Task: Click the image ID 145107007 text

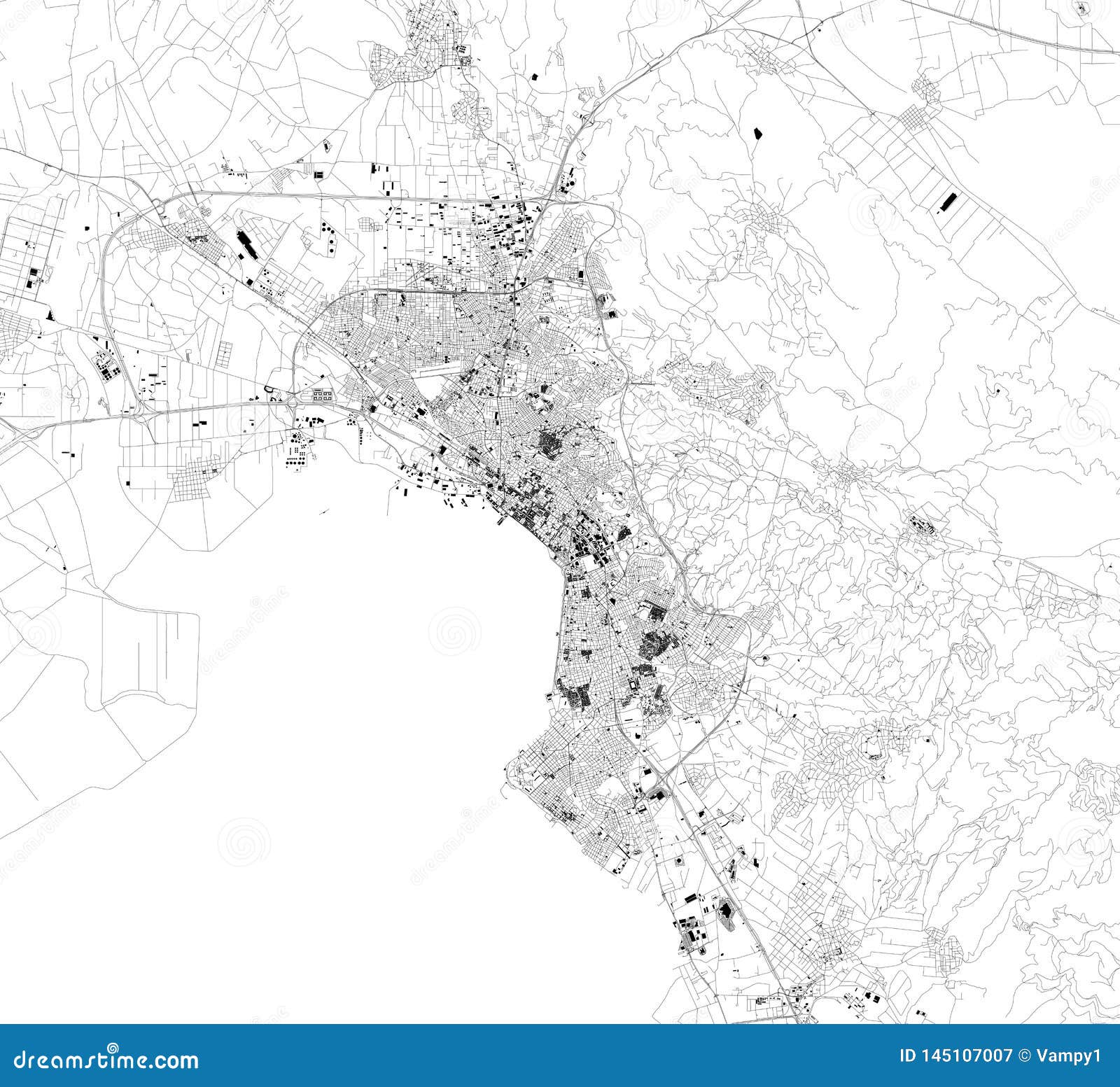Action: pos(956,1056)
